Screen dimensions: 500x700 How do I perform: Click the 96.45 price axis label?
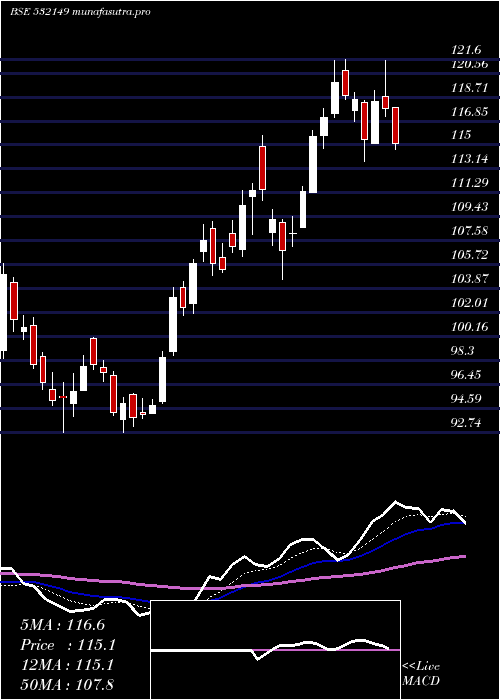click(x=466, y=375)
